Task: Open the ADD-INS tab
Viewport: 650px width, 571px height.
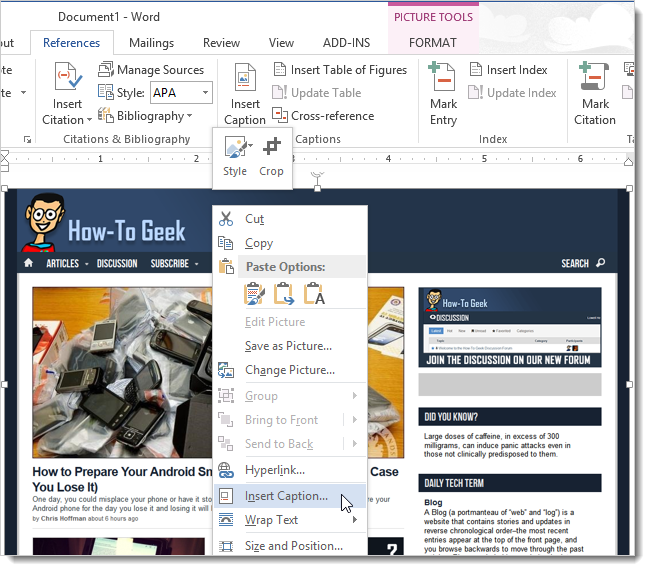Action: [x=347, y=43]
